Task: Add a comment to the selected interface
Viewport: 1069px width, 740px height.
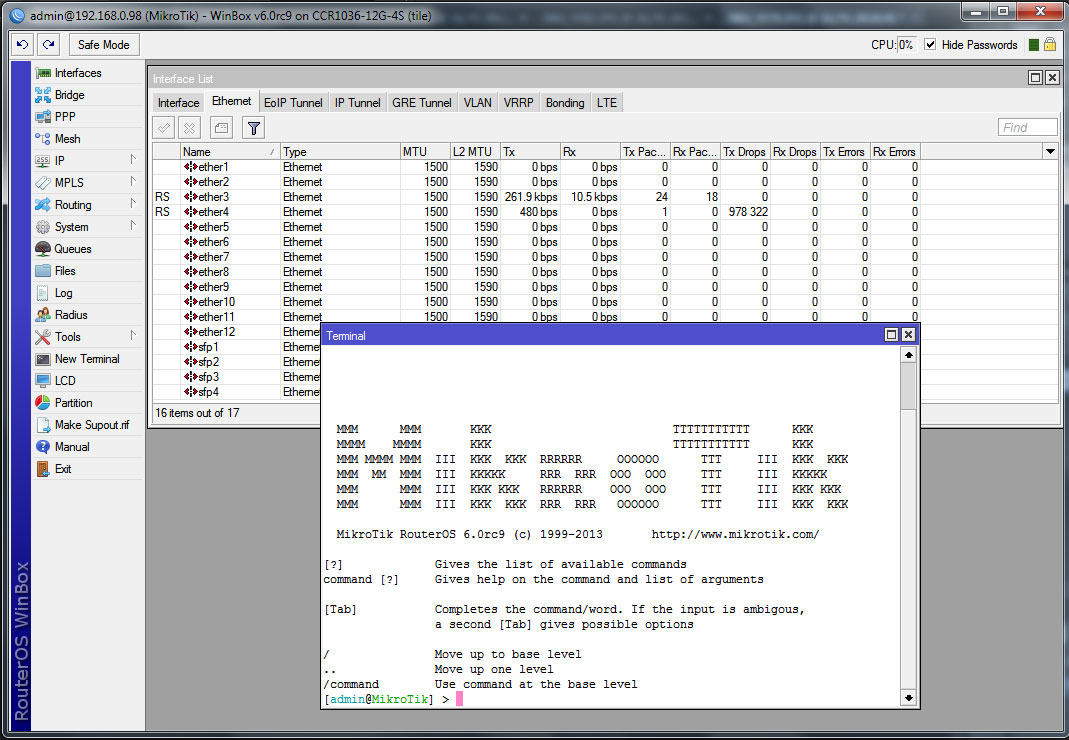Action: point(221,127)
